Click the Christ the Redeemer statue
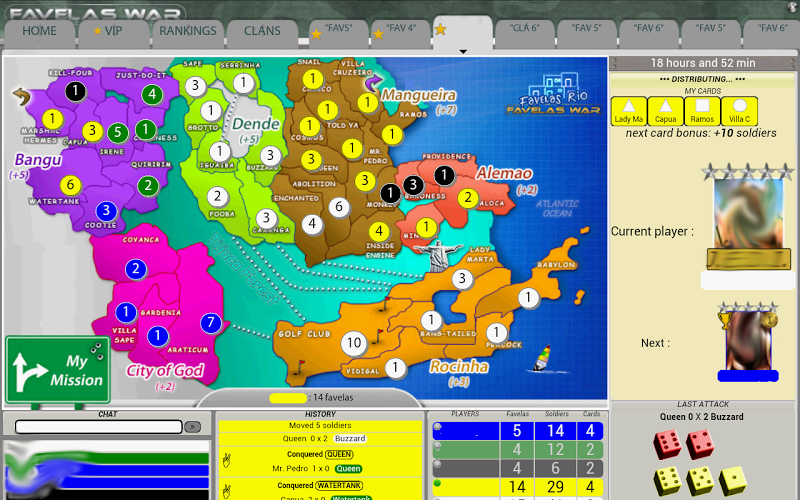Viewport: 800px width, 500px height. pyautogui.click(x=434, y=256)
